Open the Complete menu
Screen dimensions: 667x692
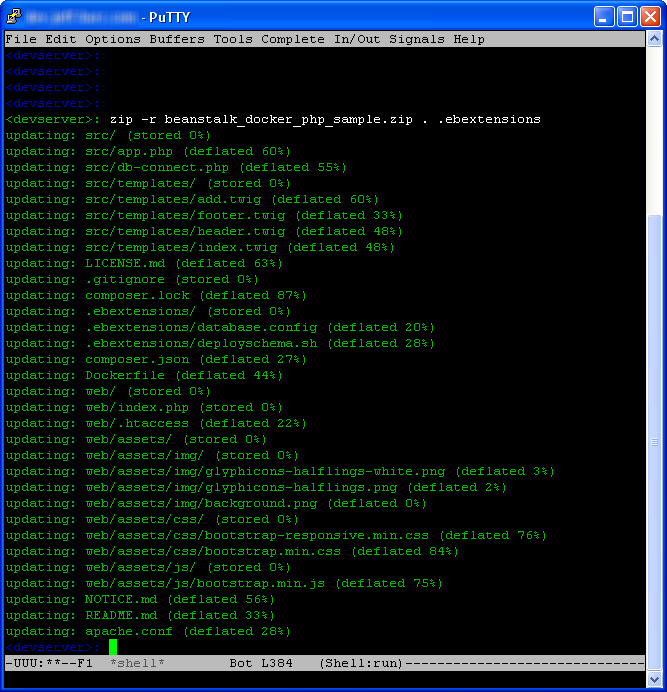(x=293, y=39)
